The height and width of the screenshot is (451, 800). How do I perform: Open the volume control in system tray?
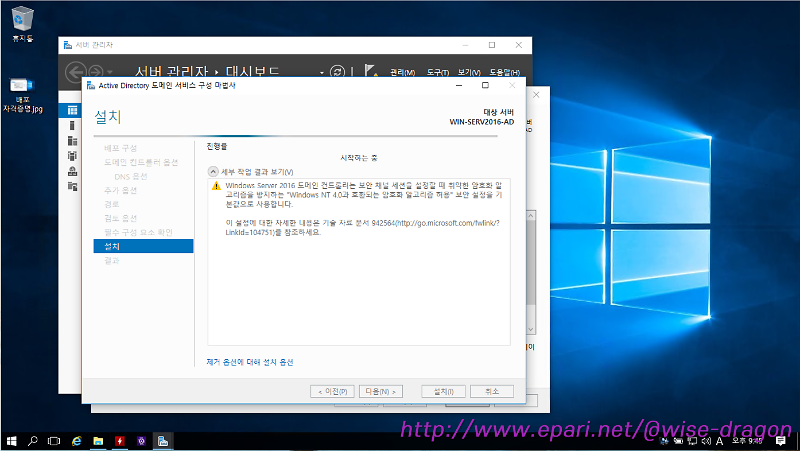(706, 441)
